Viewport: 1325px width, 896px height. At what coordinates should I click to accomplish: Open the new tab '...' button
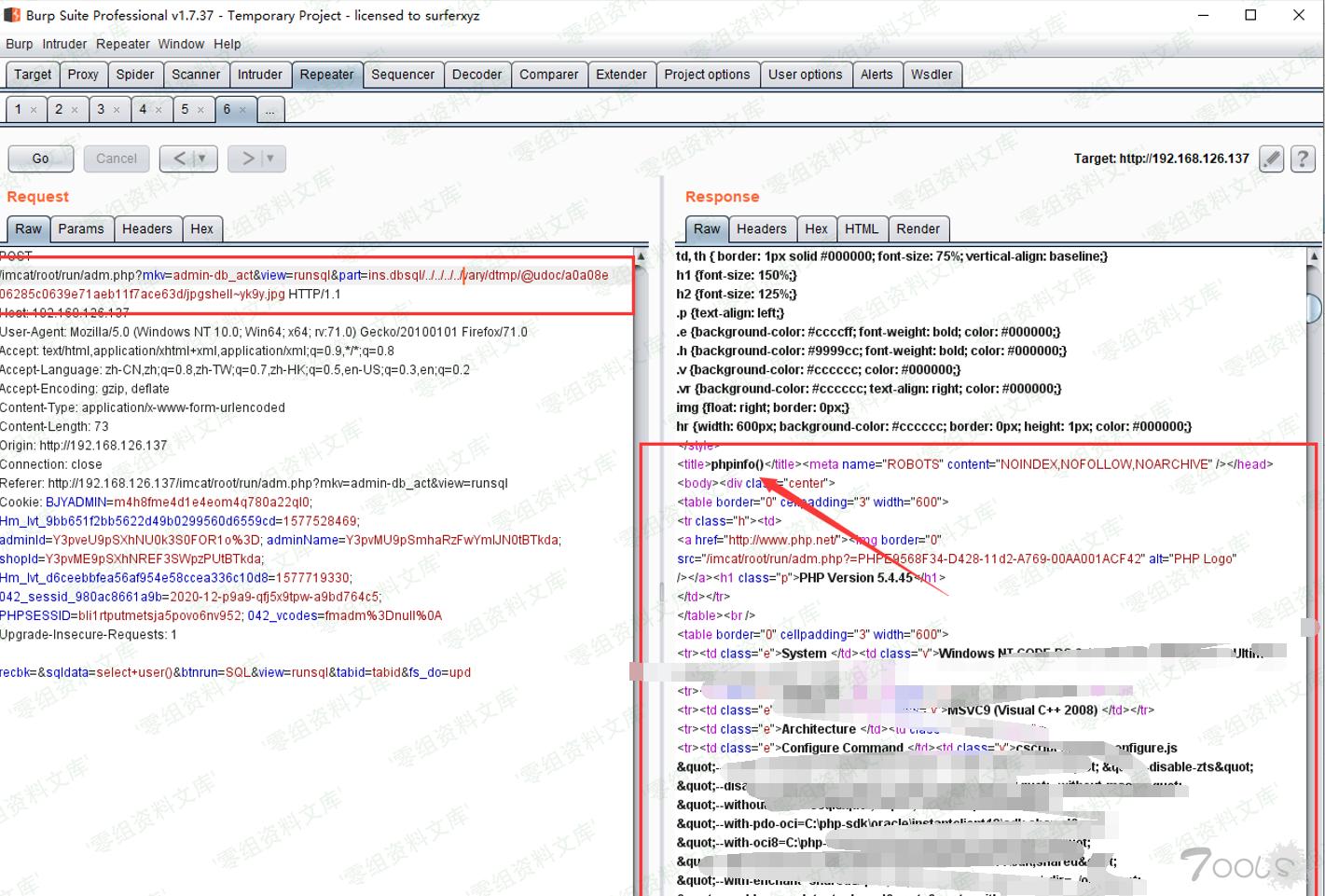[x=269, y=110]
